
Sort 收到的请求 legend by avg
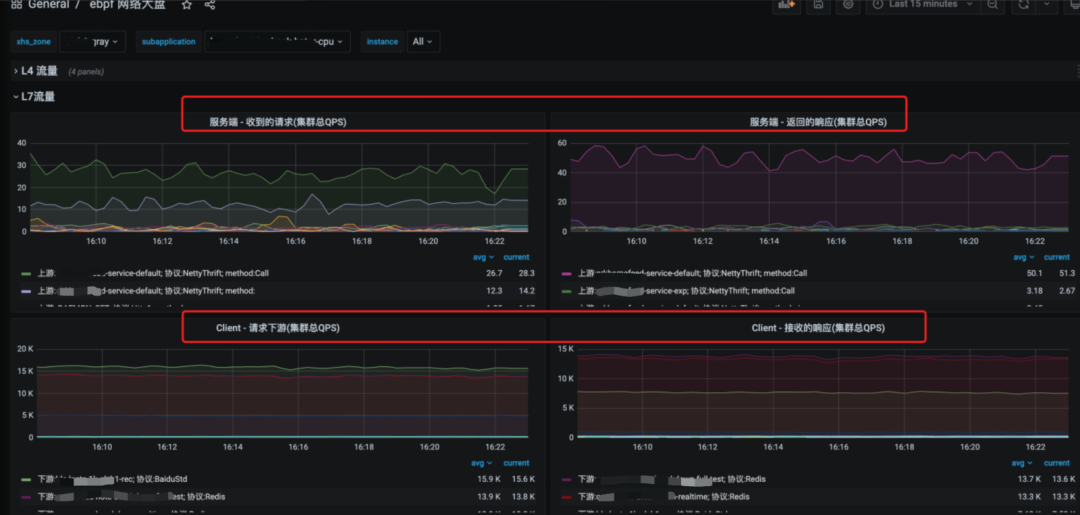coord(484,257)
